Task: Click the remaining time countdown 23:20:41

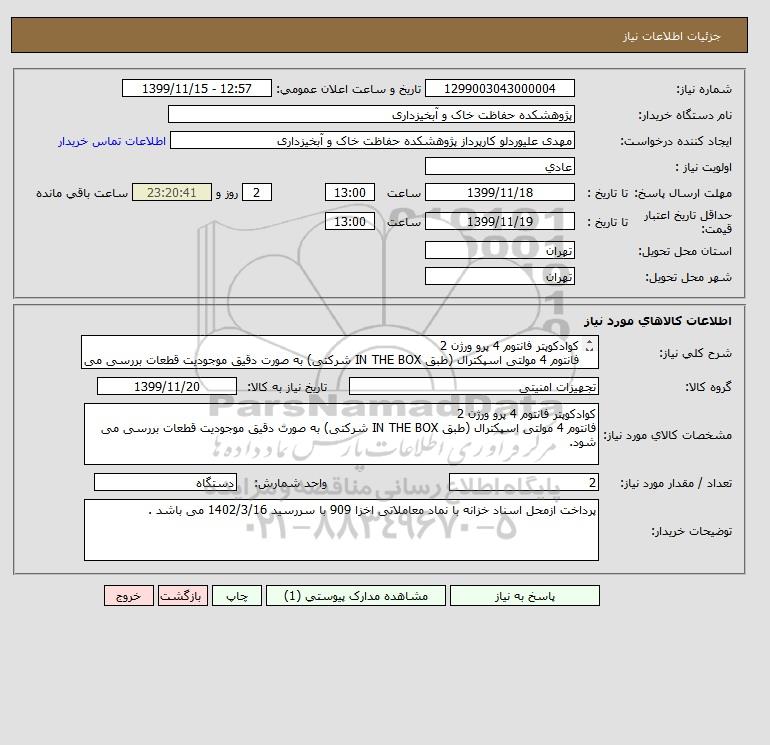Action: 172,193
